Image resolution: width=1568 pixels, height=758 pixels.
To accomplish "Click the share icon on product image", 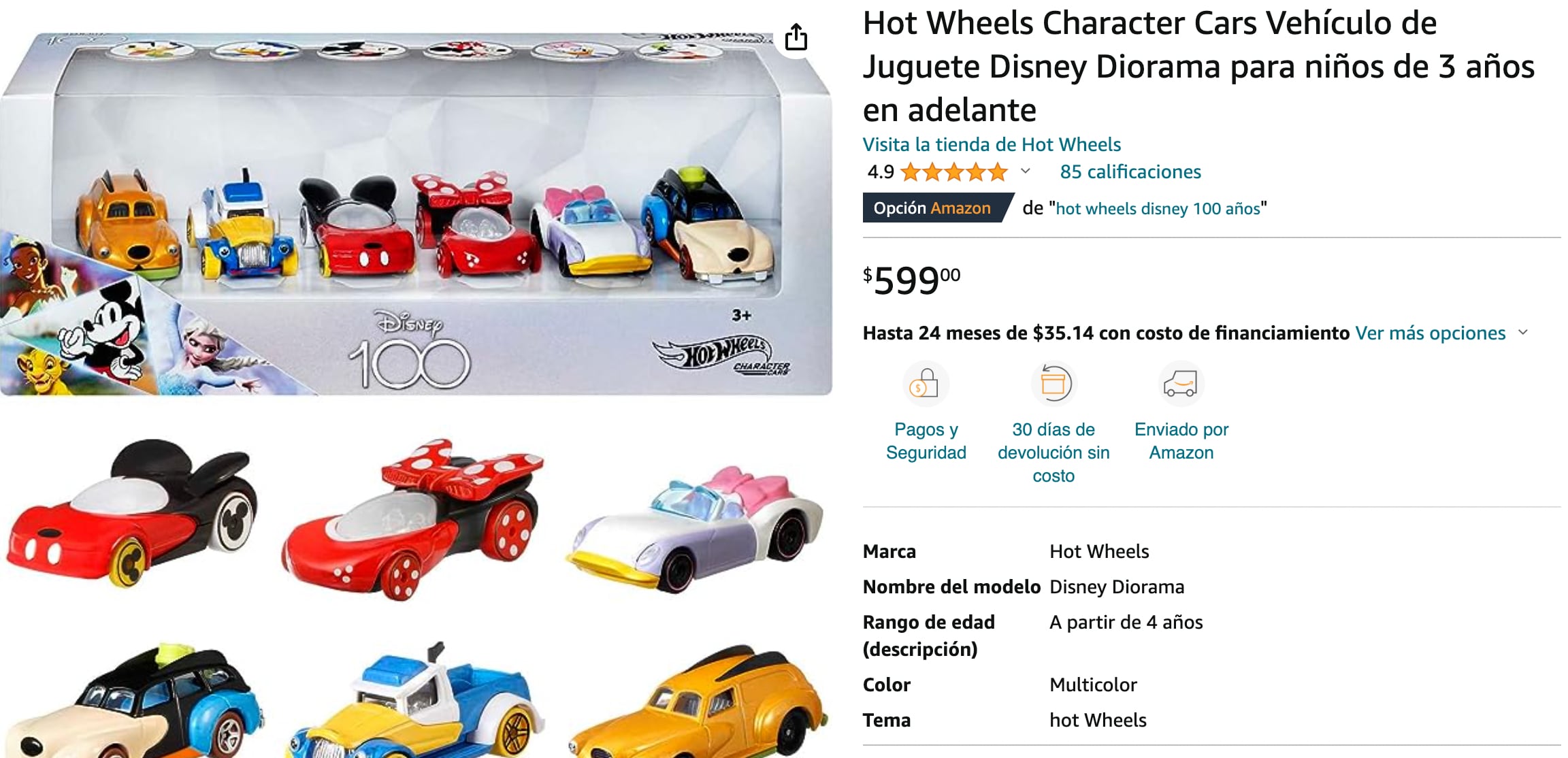I will point(796,37).
